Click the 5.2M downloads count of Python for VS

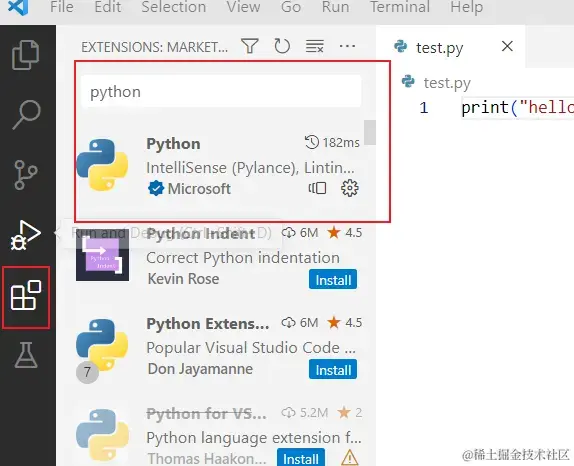(305, 413)
